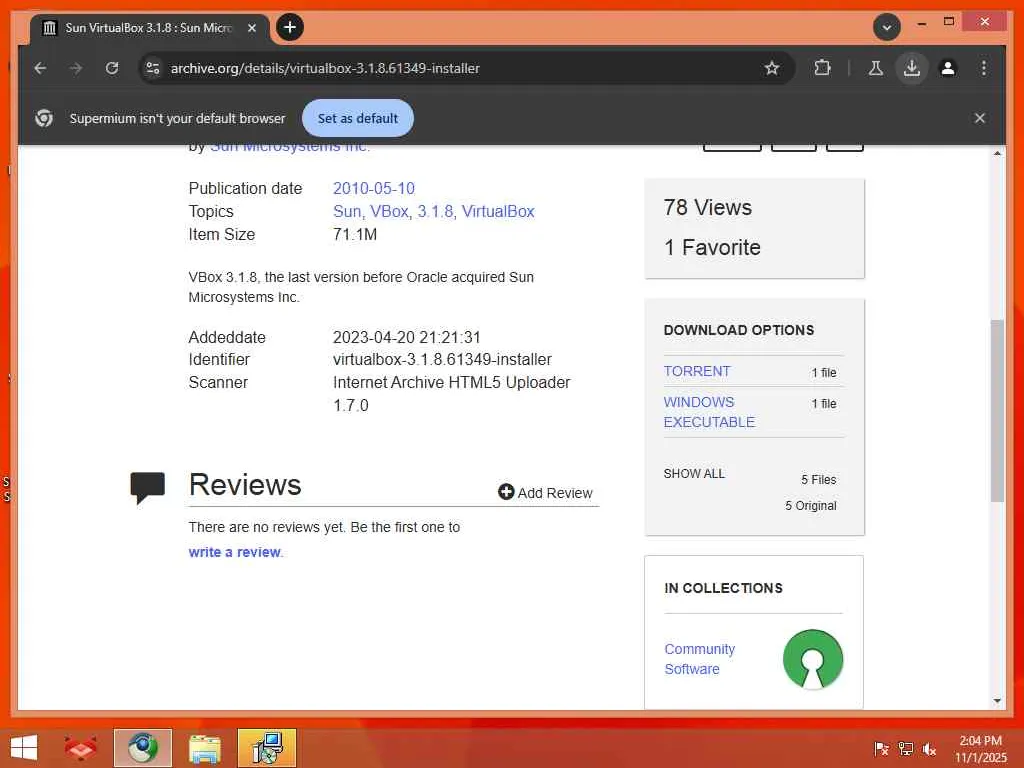Download the TORRENT option
1024x768 pixels.
pos(697,371)
